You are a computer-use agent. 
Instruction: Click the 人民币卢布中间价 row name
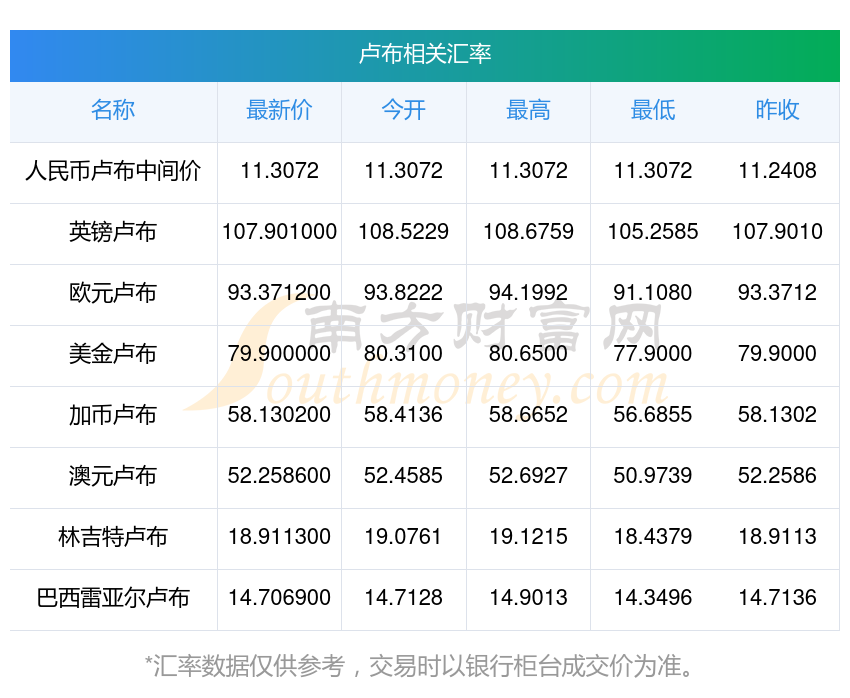pos(113,171)
